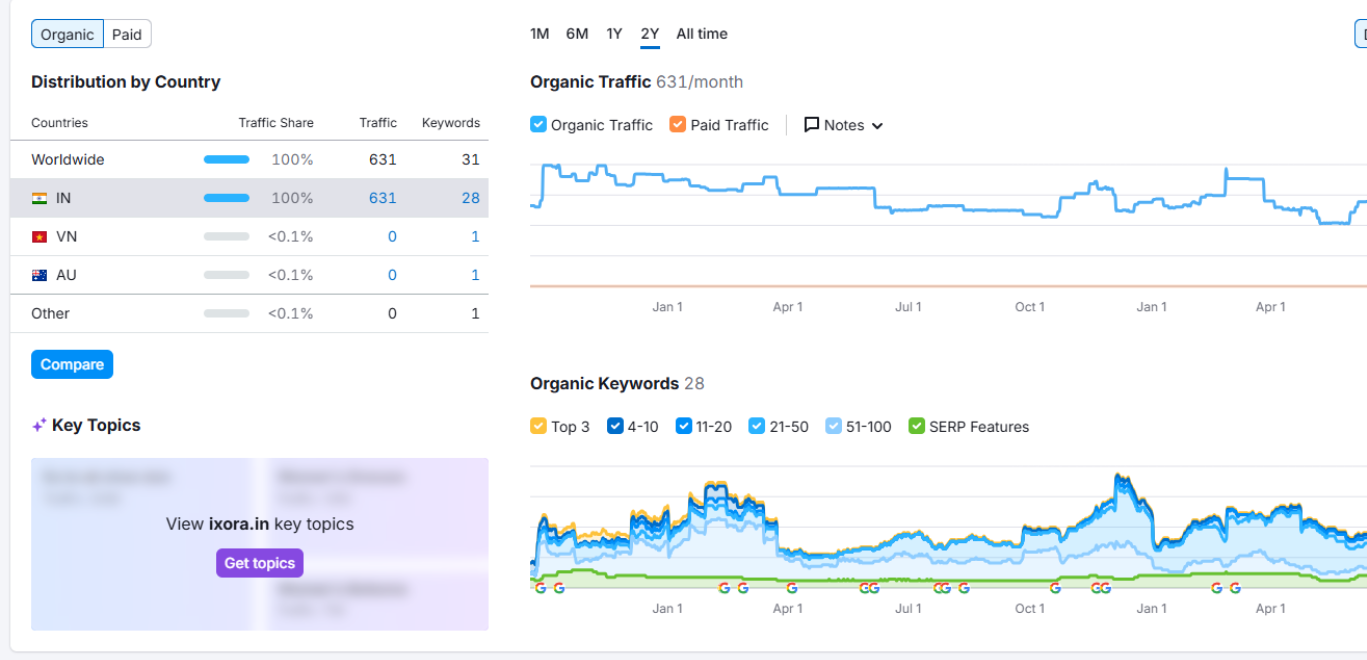Click the Notes speech bubble icon
Viewport: 1367px width, 660px height.
click(x=812, y=125)
